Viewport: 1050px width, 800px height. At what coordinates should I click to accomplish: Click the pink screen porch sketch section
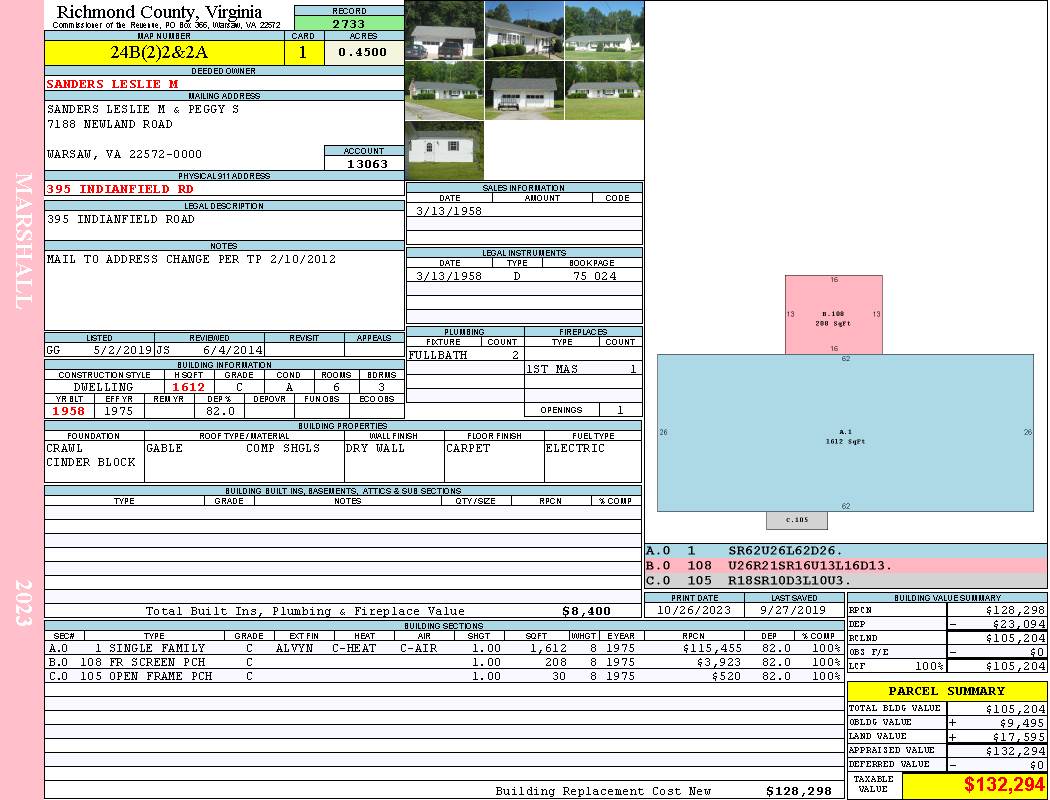point(834,315)
